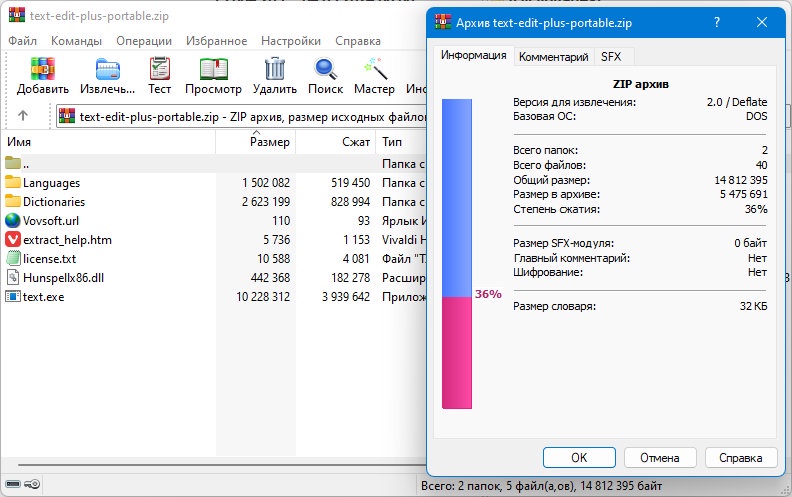Click the parent folder '..' icon

(13, 163)
